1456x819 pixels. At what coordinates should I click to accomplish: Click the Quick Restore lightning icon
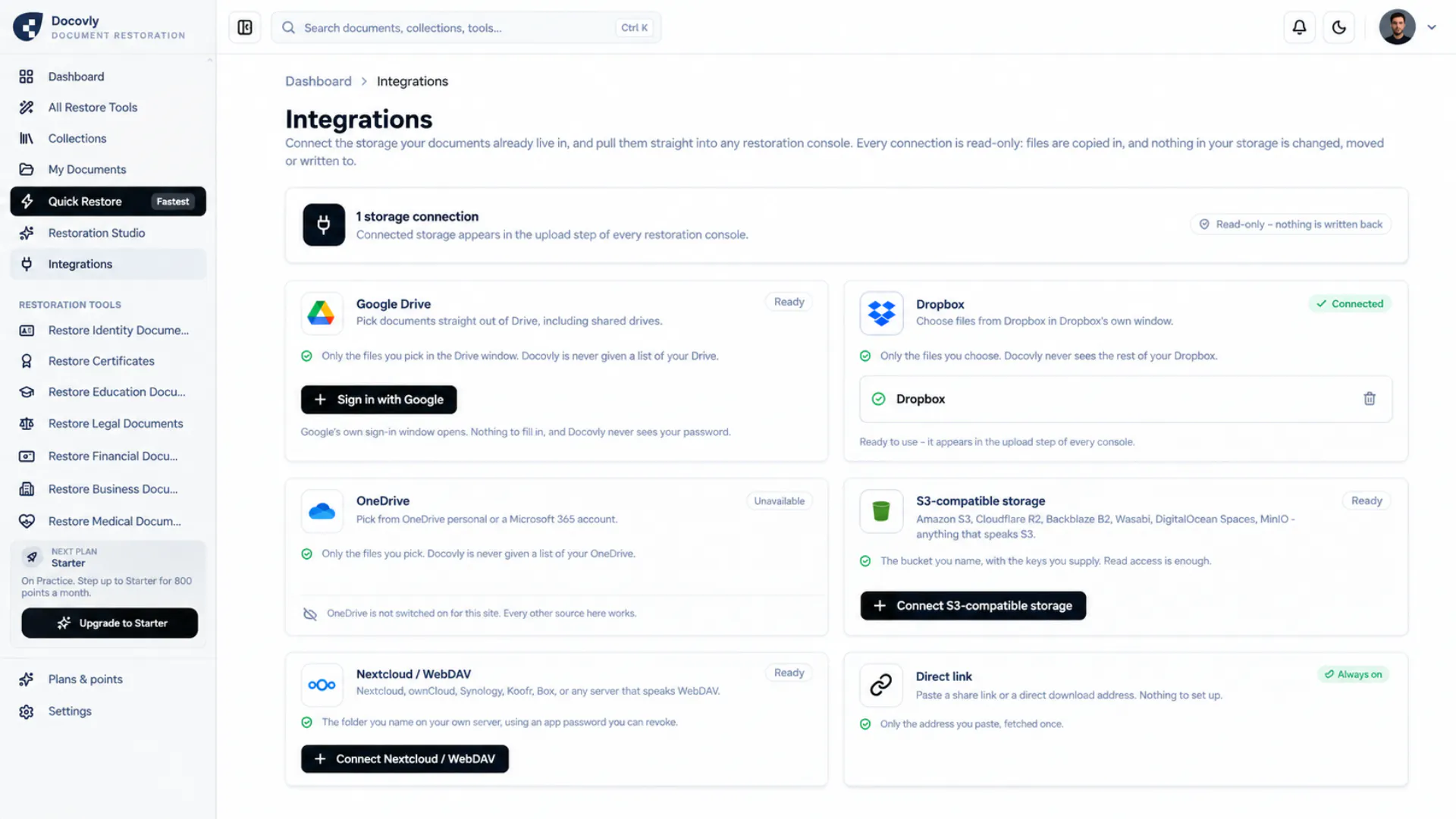(x=27, y=202)
